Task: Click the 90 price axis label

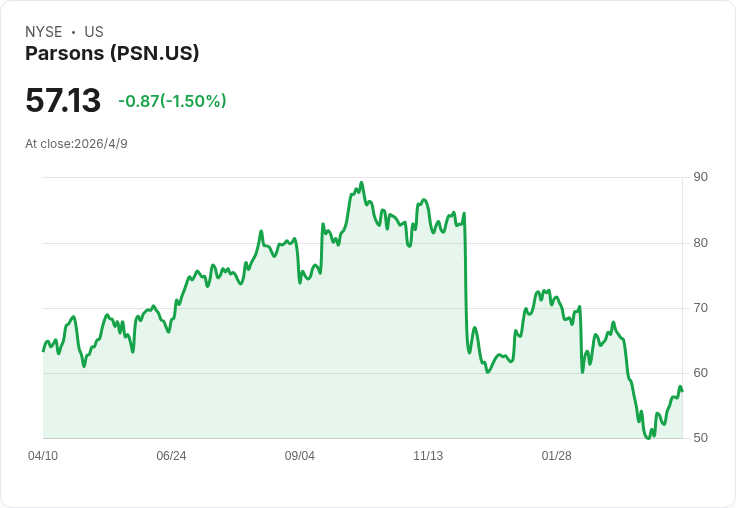Action: [x=701, y=177]
